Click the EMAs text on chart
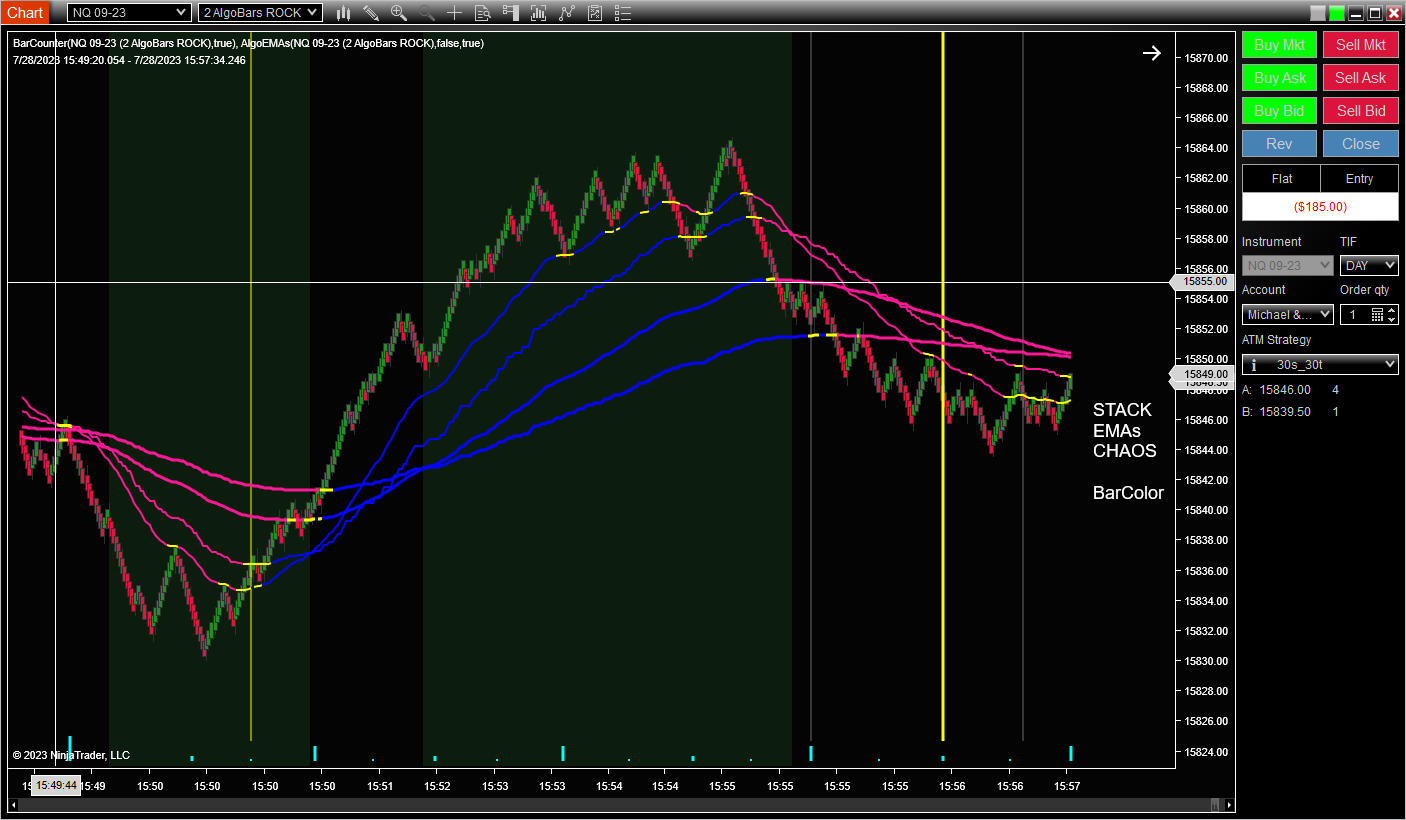 pyautogui.click(x=1117, y=431)
